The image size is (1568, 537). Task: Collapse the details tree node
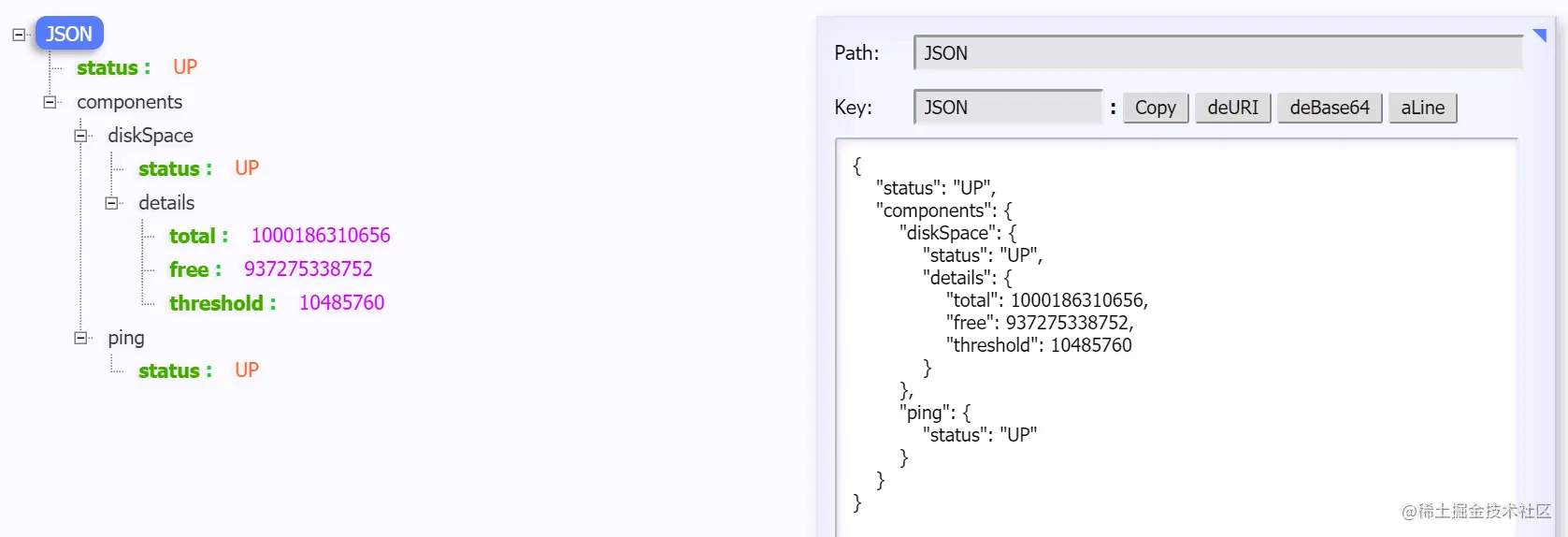click(111, 203)
